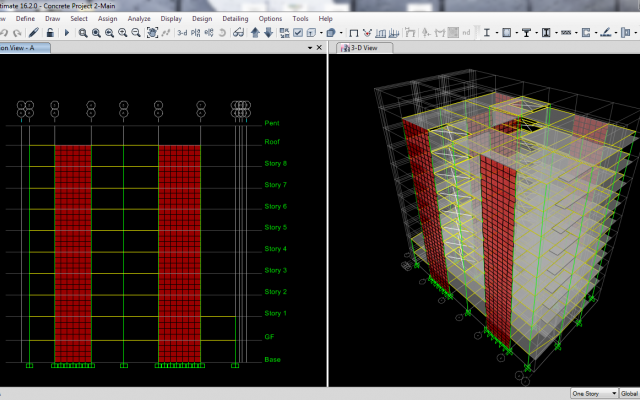Zoom in one step
The height and width of the screenshot is (400, 640).
pyautogui.click(x=122, y=33)
